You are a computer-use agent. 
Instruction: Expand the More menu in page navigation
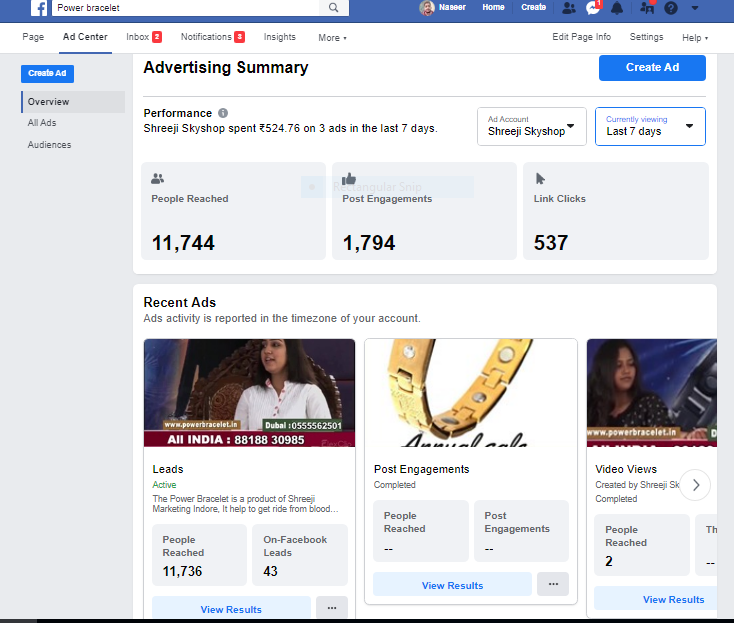[332, 38]
